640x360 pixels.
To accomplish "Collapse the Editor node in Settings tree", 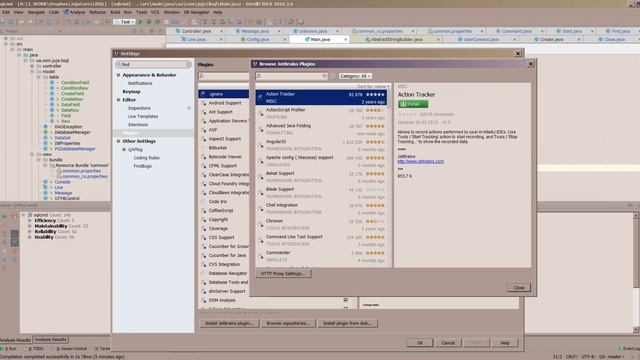I will pyautogui.click(x=118, y=100).
